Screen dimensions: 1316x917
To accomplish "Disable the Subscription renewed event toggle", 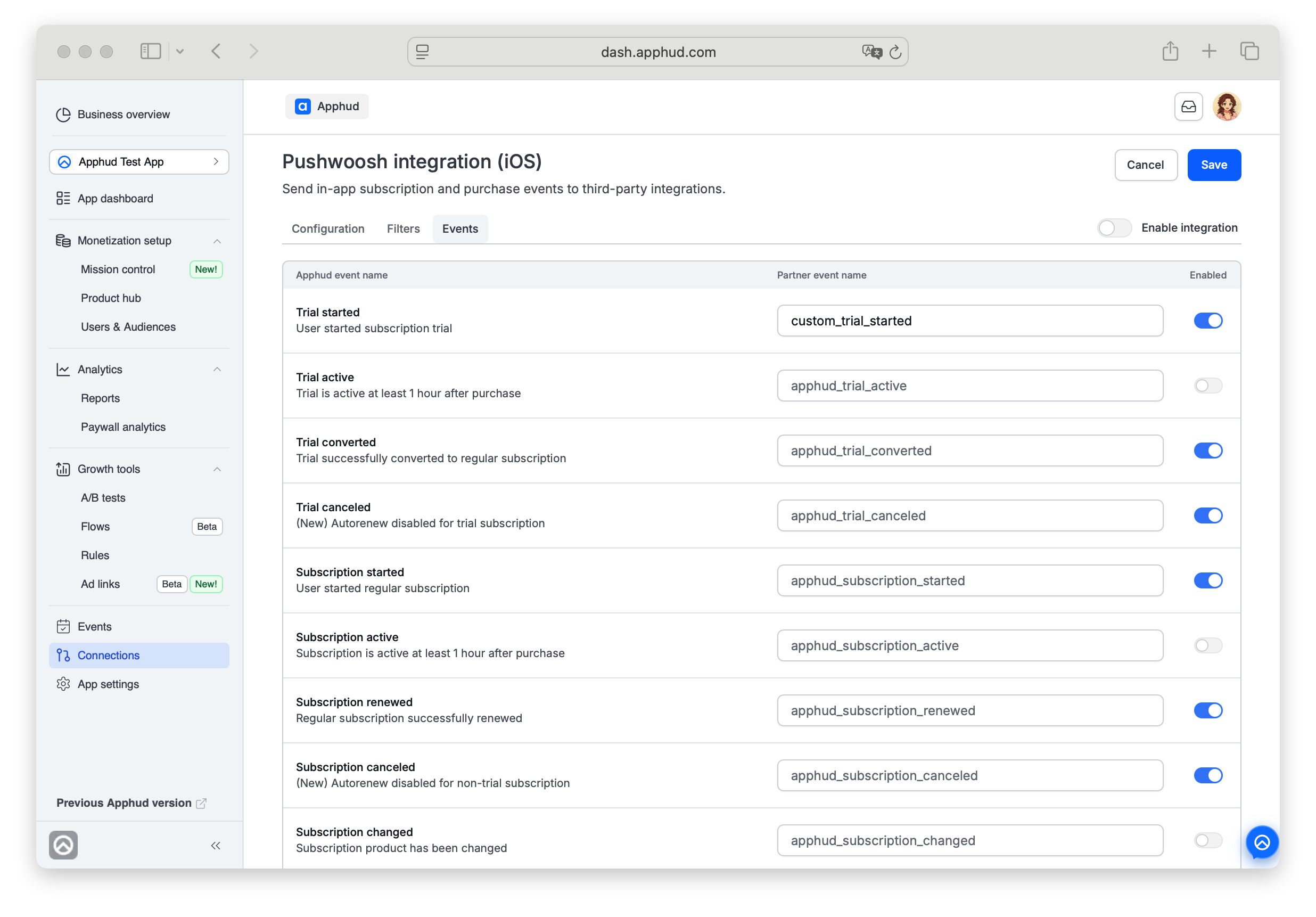I will [1208, 710].
